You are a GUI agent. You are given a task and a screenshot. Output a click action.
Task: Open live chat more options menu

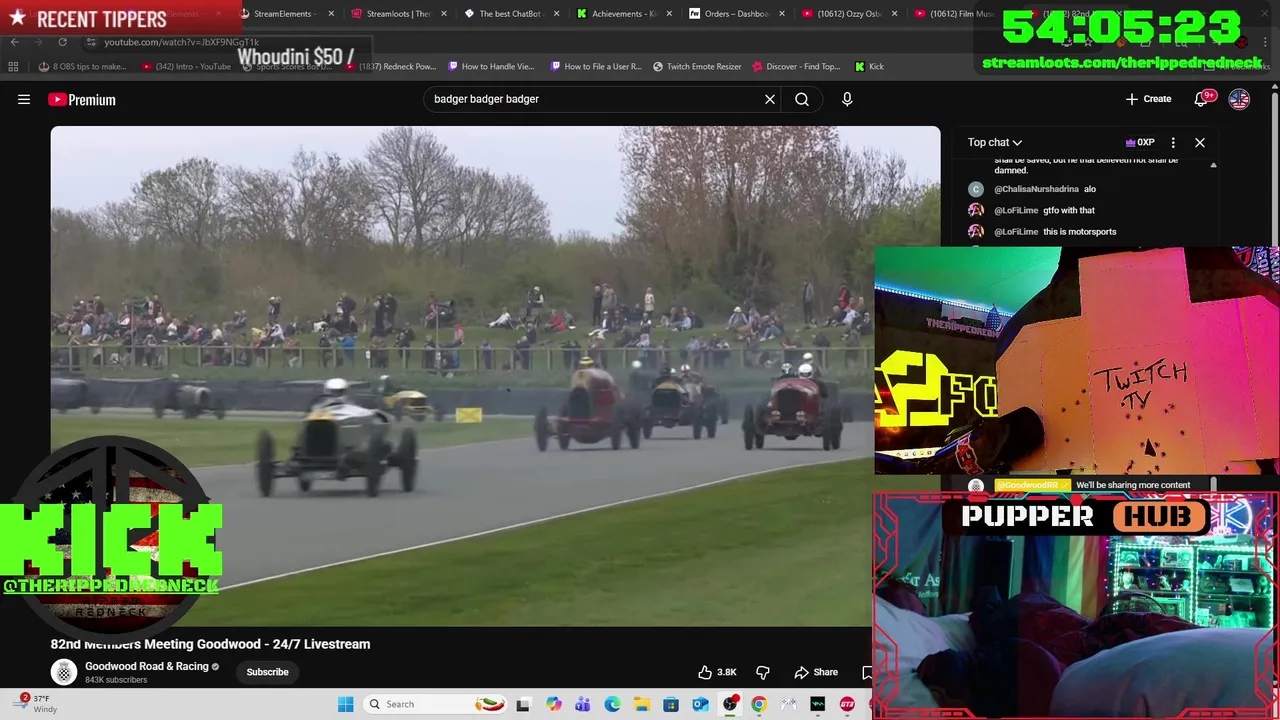[1173, 143]
